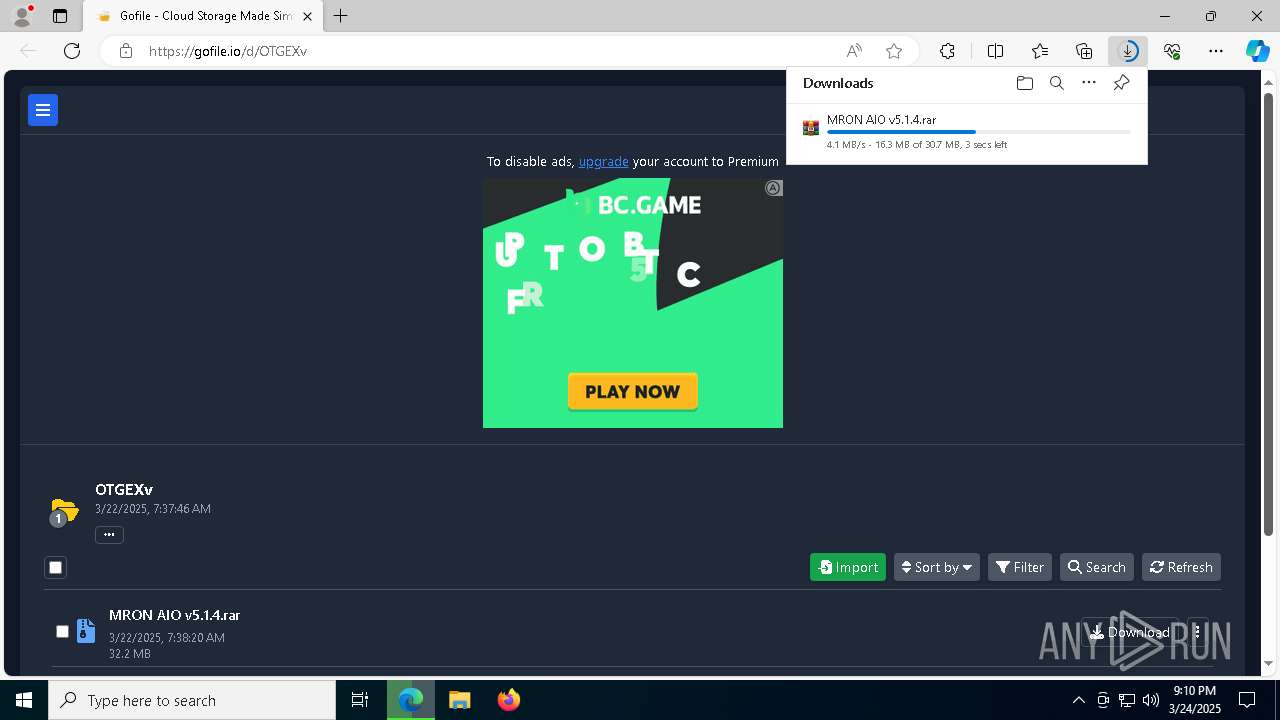The image size is (1280, 720).
Task: Tick the select-all checkbox
Action: (56, 567)
